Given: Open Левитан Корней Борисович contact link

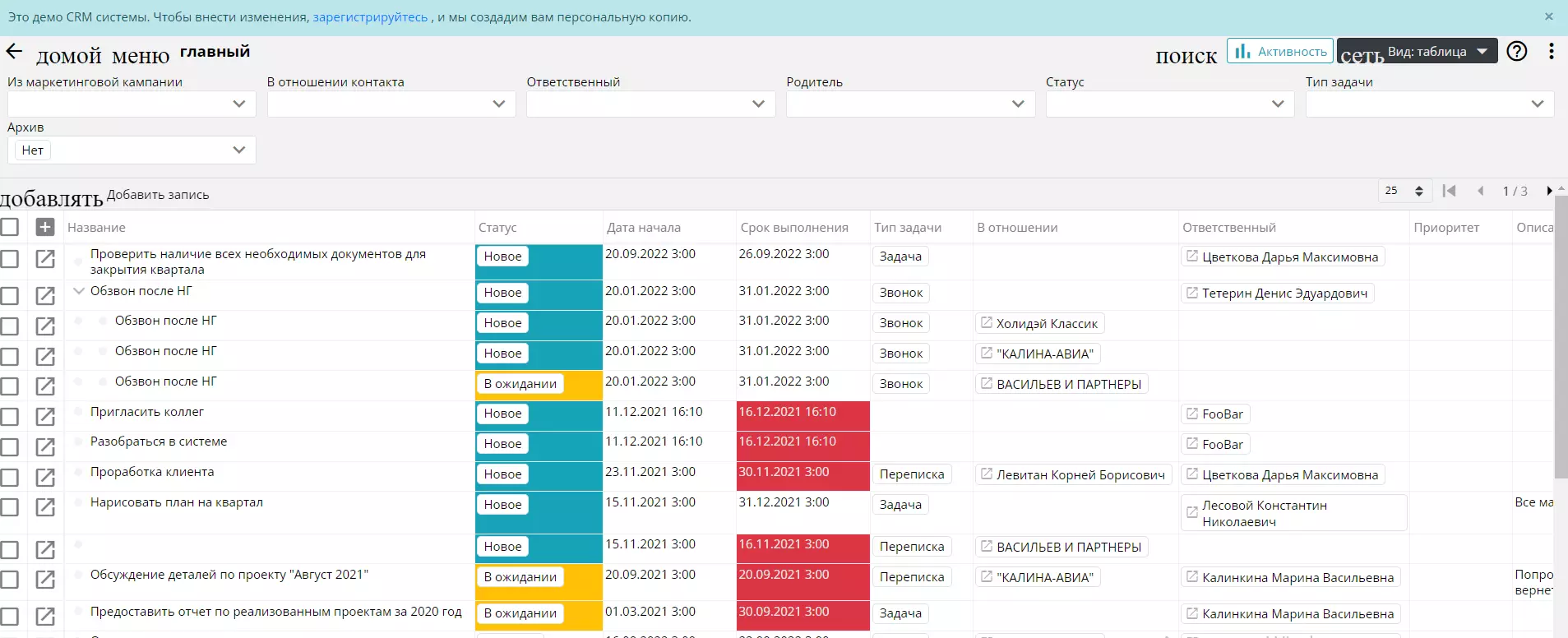Looking at the screenshot, I should 1073,475.
